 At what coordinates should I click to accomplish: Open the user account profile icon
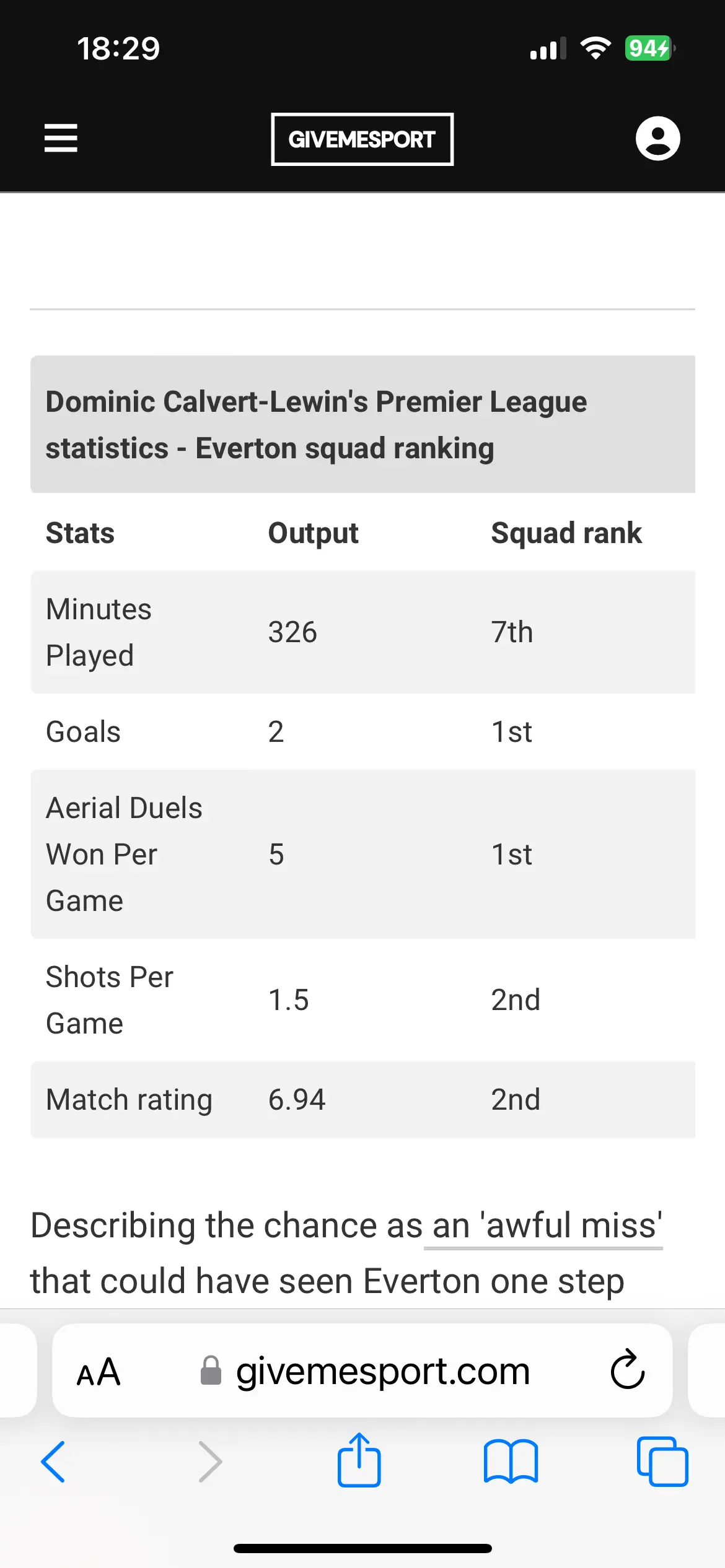point(657,138)
